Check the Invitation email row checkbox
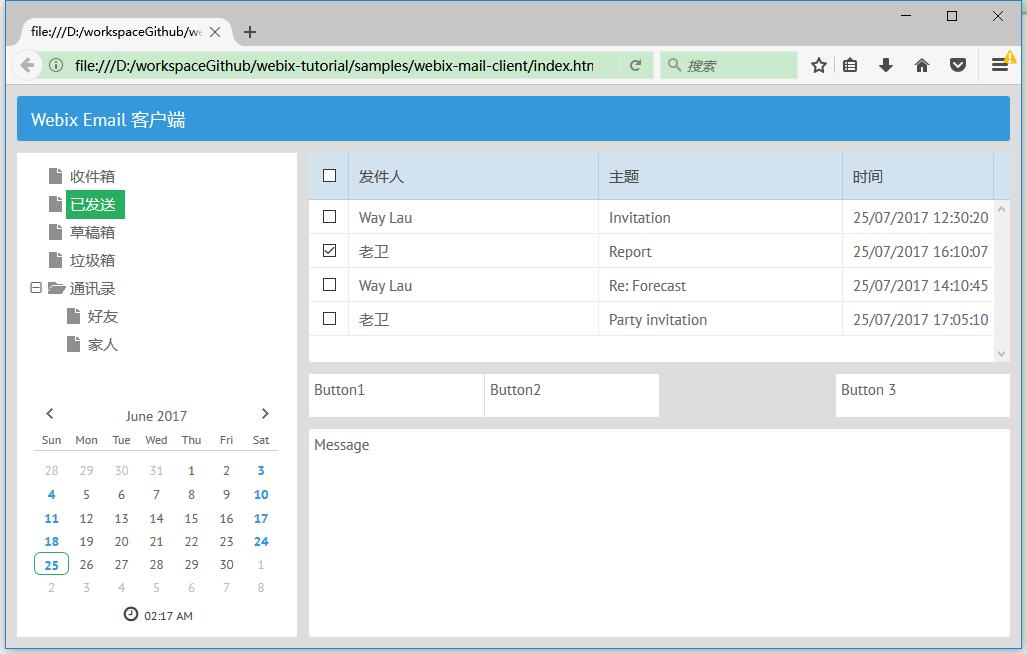1027x654 pixels. click(x=329, y=217)
